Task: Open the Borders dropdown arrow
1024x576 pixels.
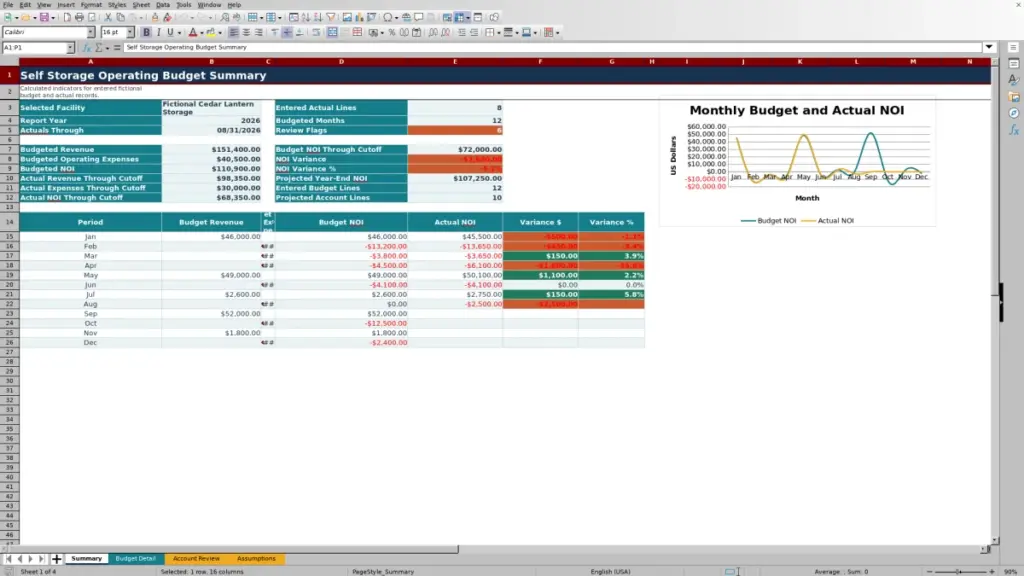Action: click(x=498, y=33)
